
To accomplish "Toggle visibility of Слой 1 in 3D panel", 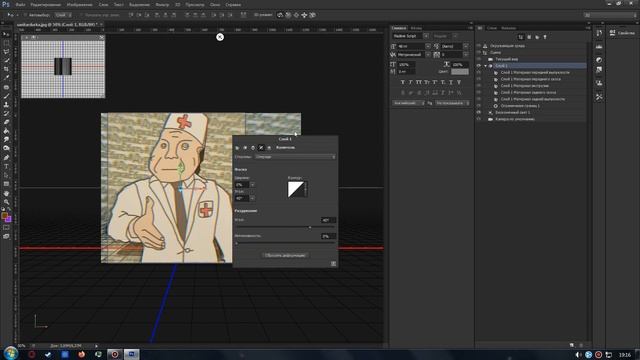I will click(479, 66).
